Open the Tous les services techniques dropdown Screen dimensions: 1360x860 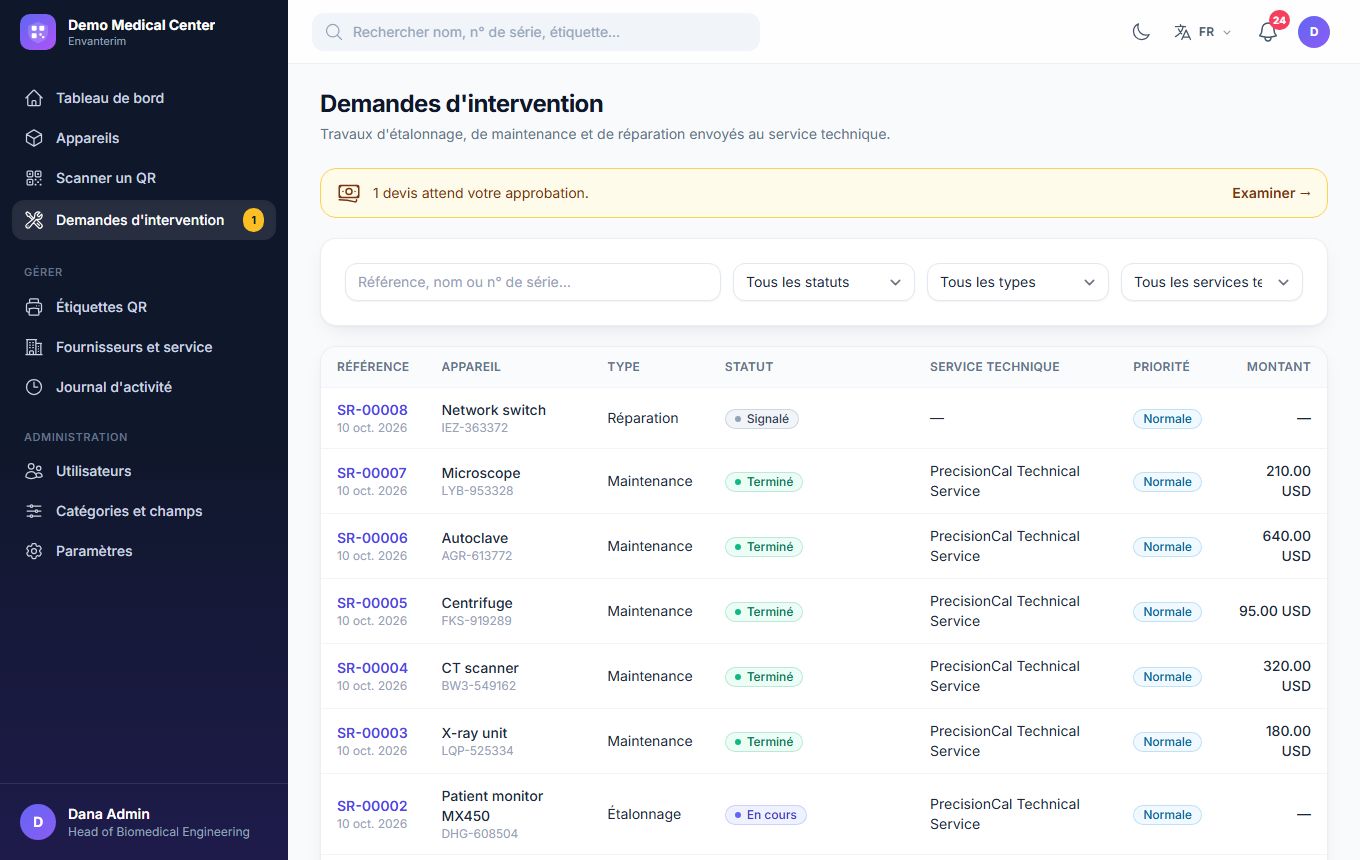(1212, 282)
